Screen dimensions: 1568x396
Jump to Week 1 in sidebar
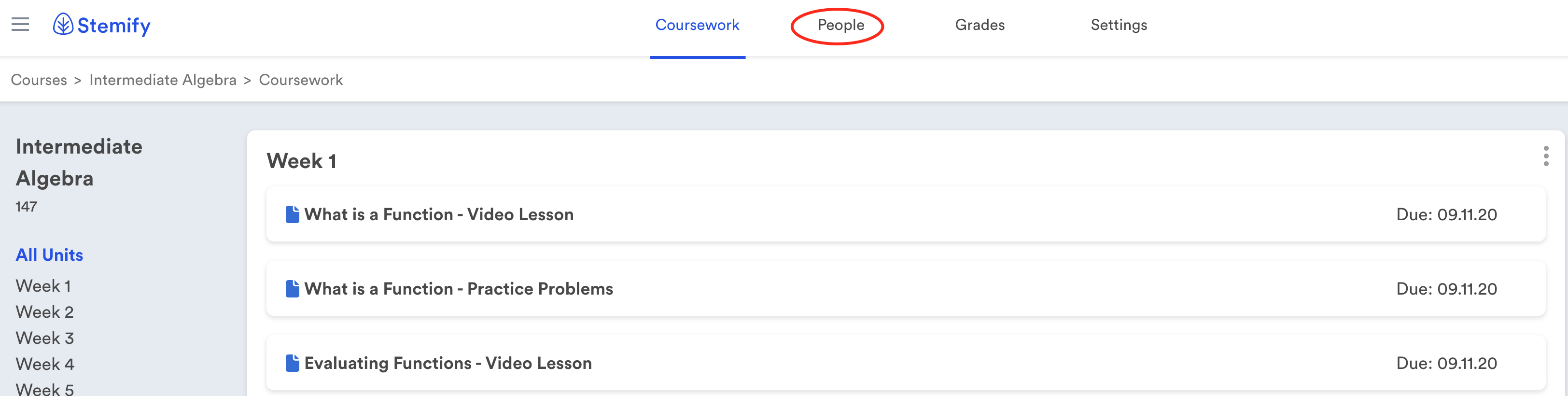(x=43, y=286)
